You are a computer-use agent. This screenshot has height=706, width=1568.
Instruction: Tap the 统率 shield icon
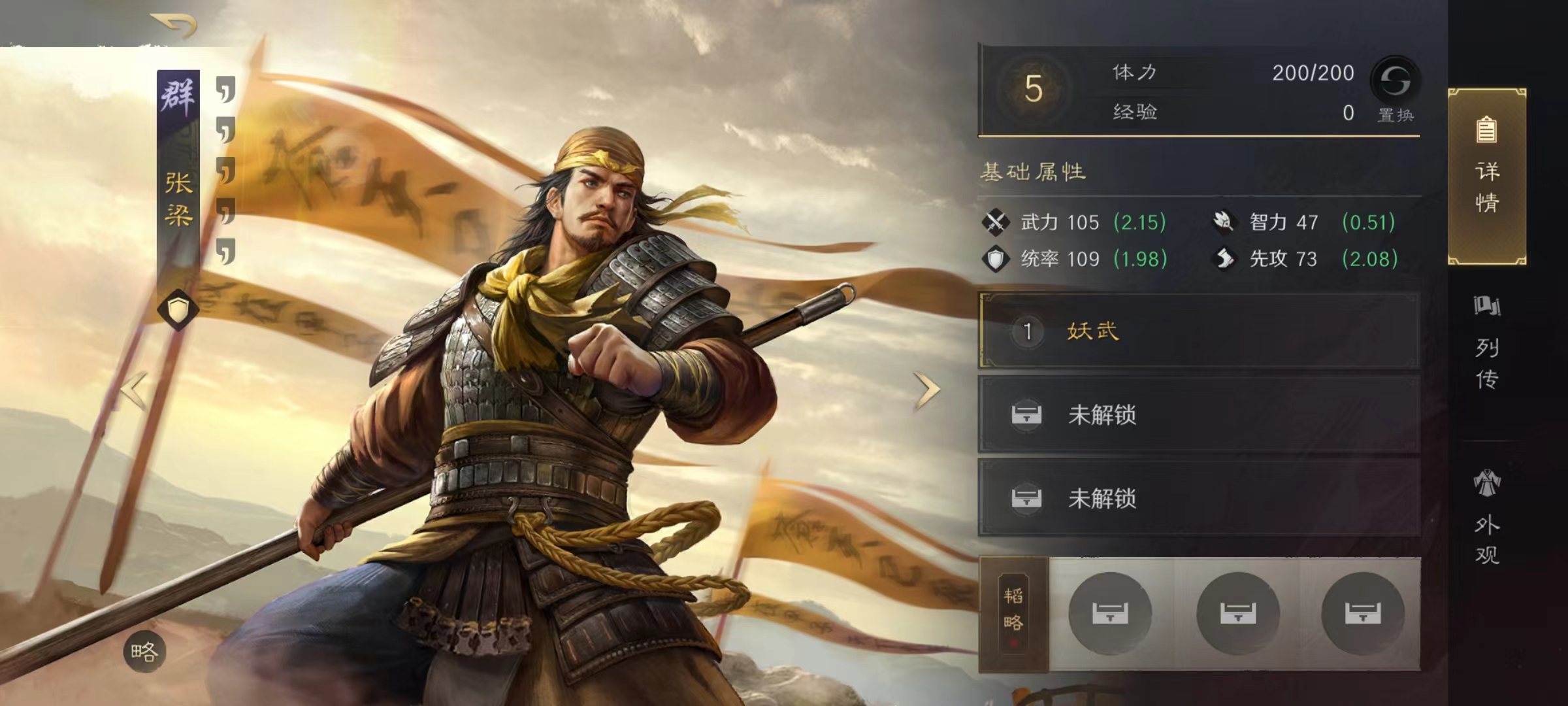996,259
